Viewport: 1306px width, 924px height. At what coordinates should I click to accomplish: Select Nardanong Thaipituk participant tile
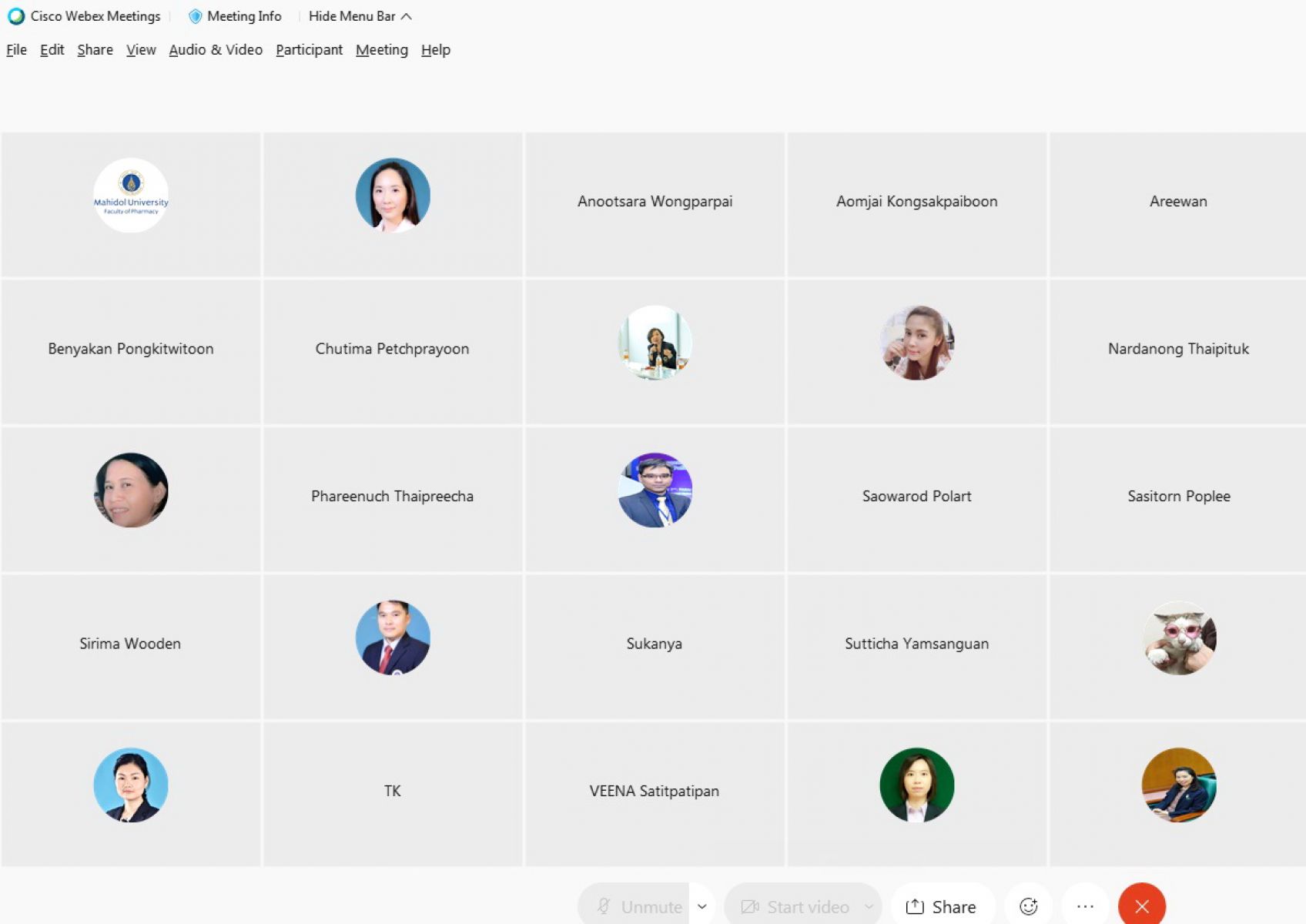coord(1178,352)
